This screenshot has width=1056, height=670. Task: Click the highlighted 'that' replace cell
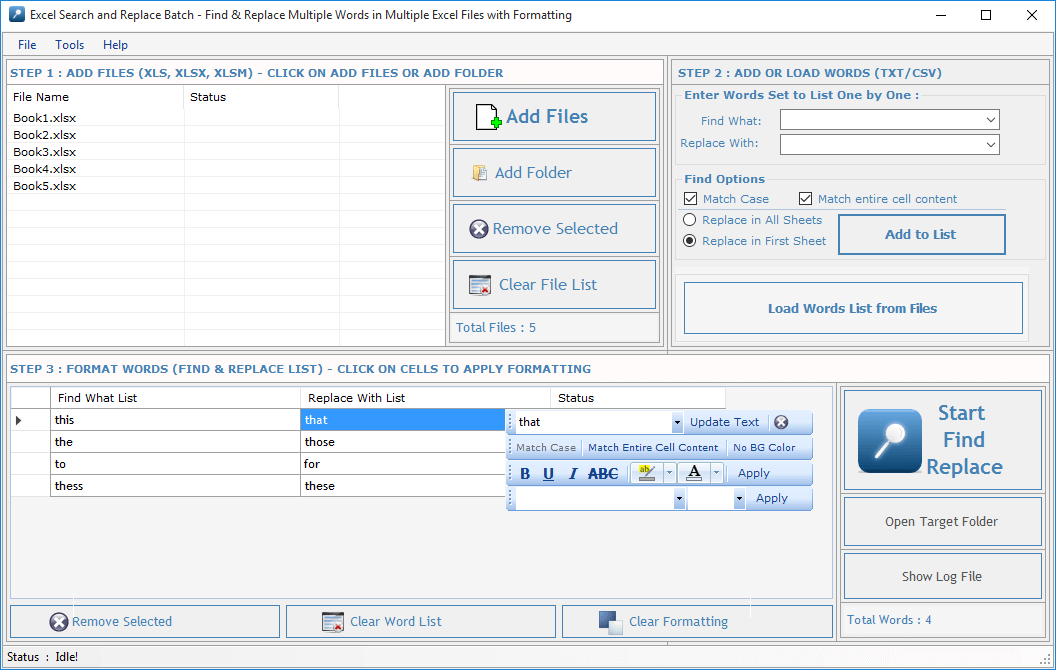tap(403, 420)
